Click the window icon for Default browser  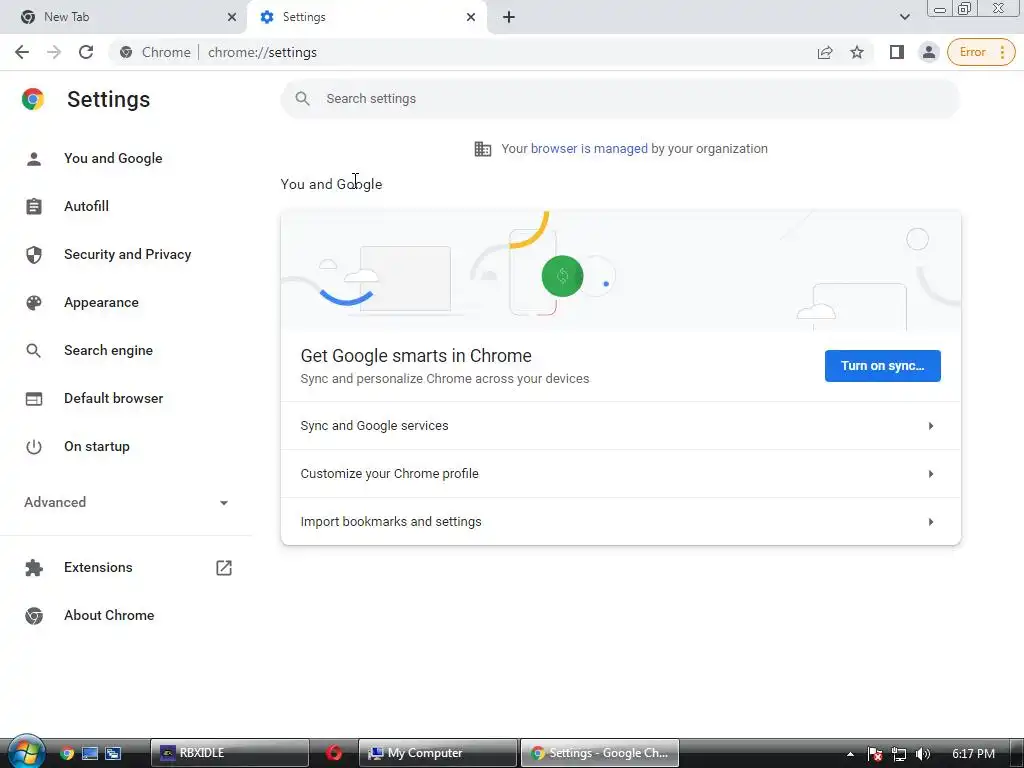click(34, 398)
